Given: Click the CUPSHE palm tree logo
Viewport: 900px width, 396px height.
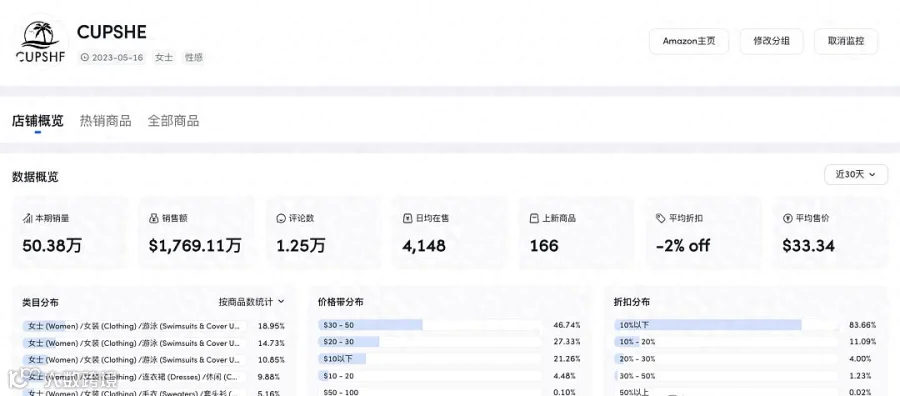Looking at the screenshot, I should coord(40,42).
